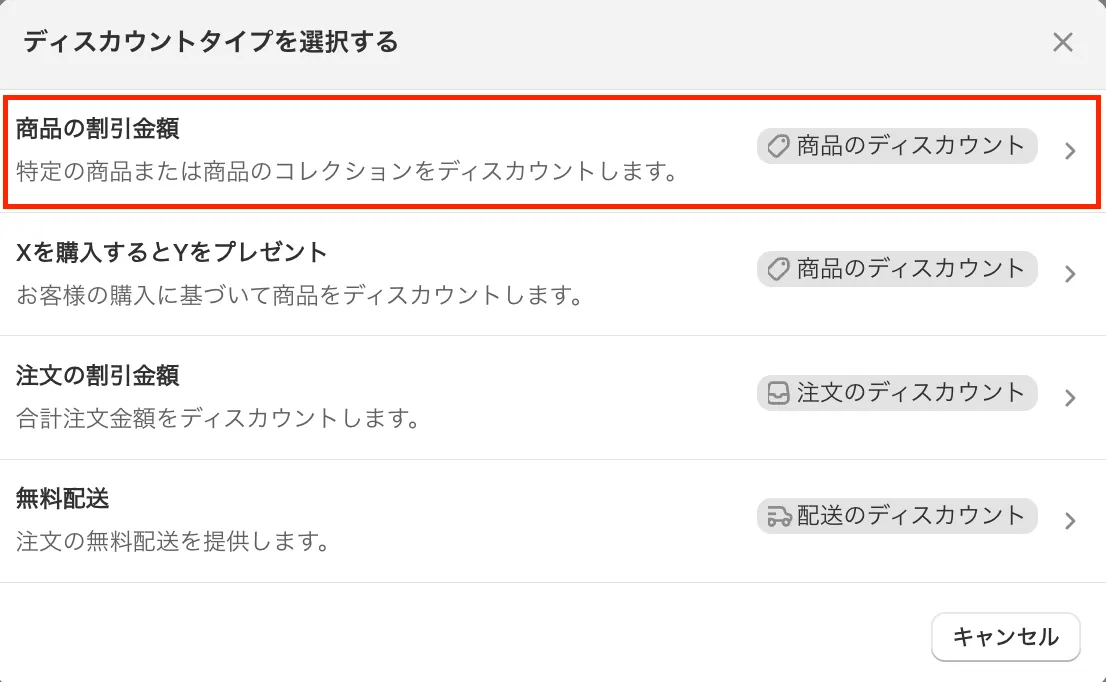
Task: Click the chevron for 注文の割引金額
Action: [1070, 398]
